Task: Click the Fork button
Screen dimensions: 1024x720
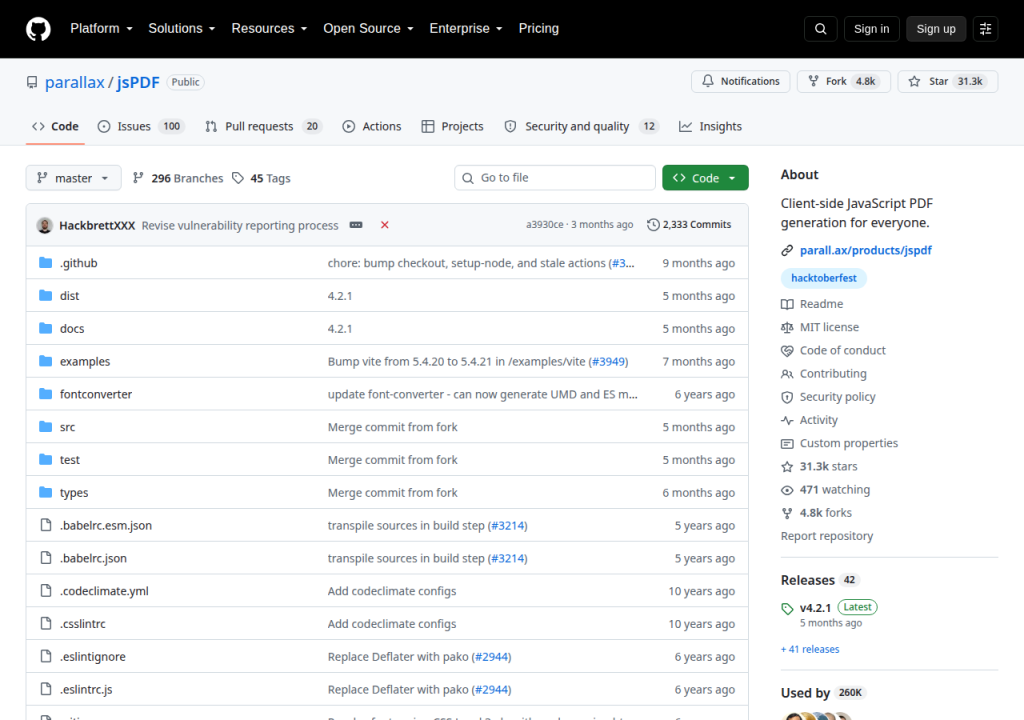Action: coord(843,81)
